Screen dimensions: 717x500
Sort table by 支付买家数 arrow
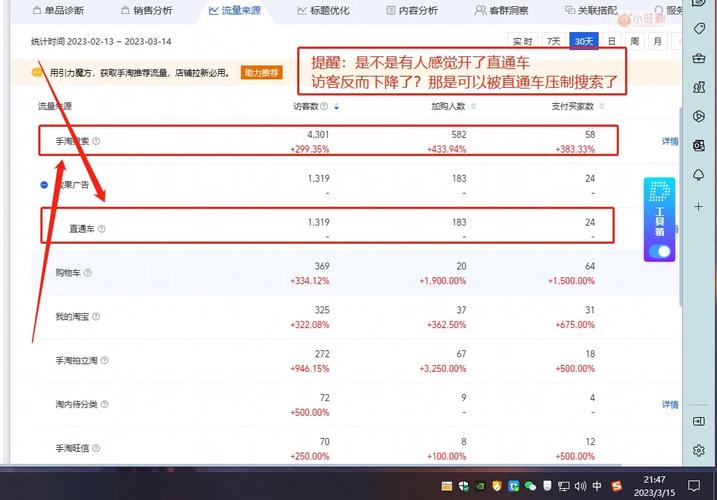coord(602,106)
